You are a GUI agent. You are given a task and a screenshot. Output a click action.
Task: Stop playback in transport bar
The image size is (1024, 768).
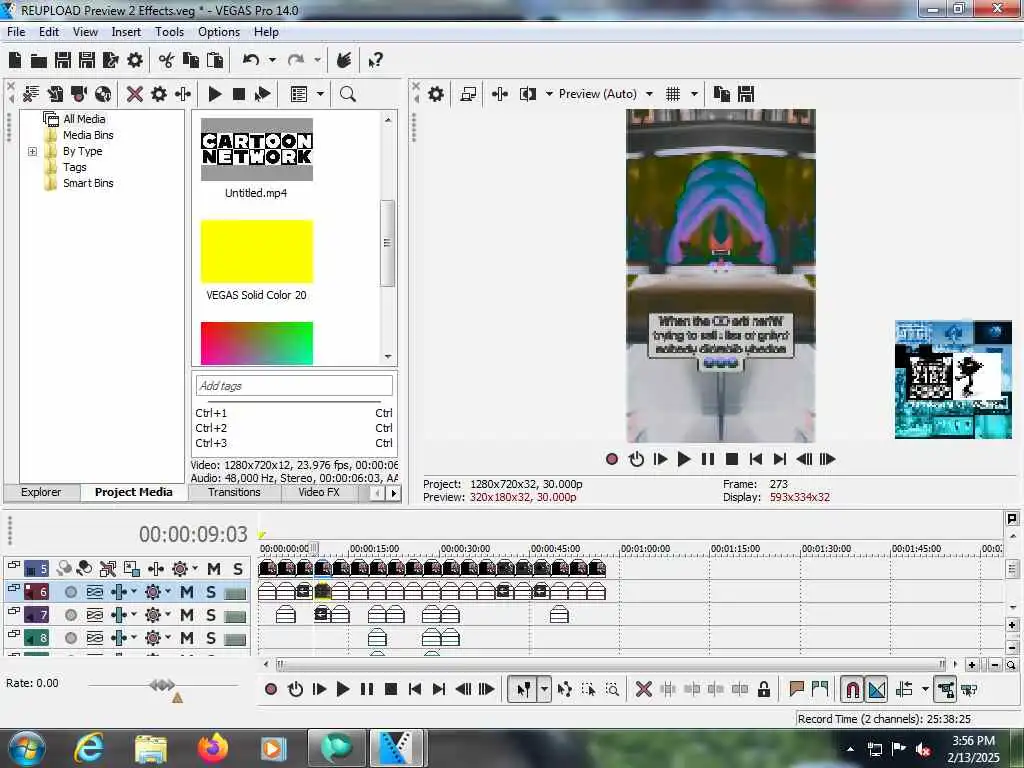coord(391,689)
